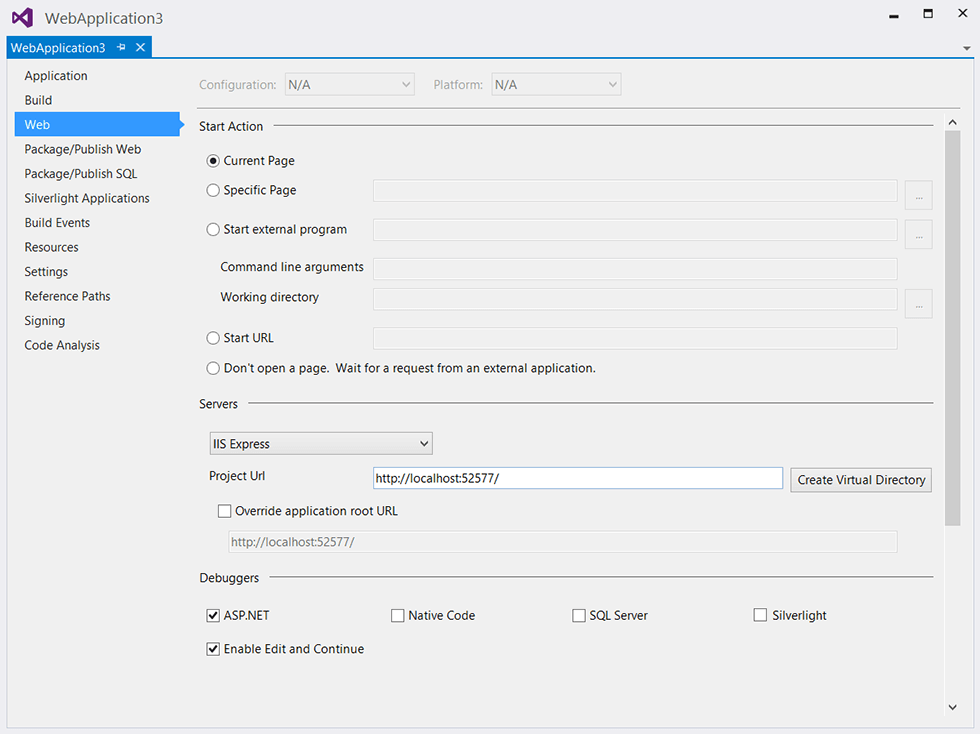Image resolution: width=980 pixels, height=734 pixels.
Task: Enable the Native Code debugger
Action: tap(398, 616)
